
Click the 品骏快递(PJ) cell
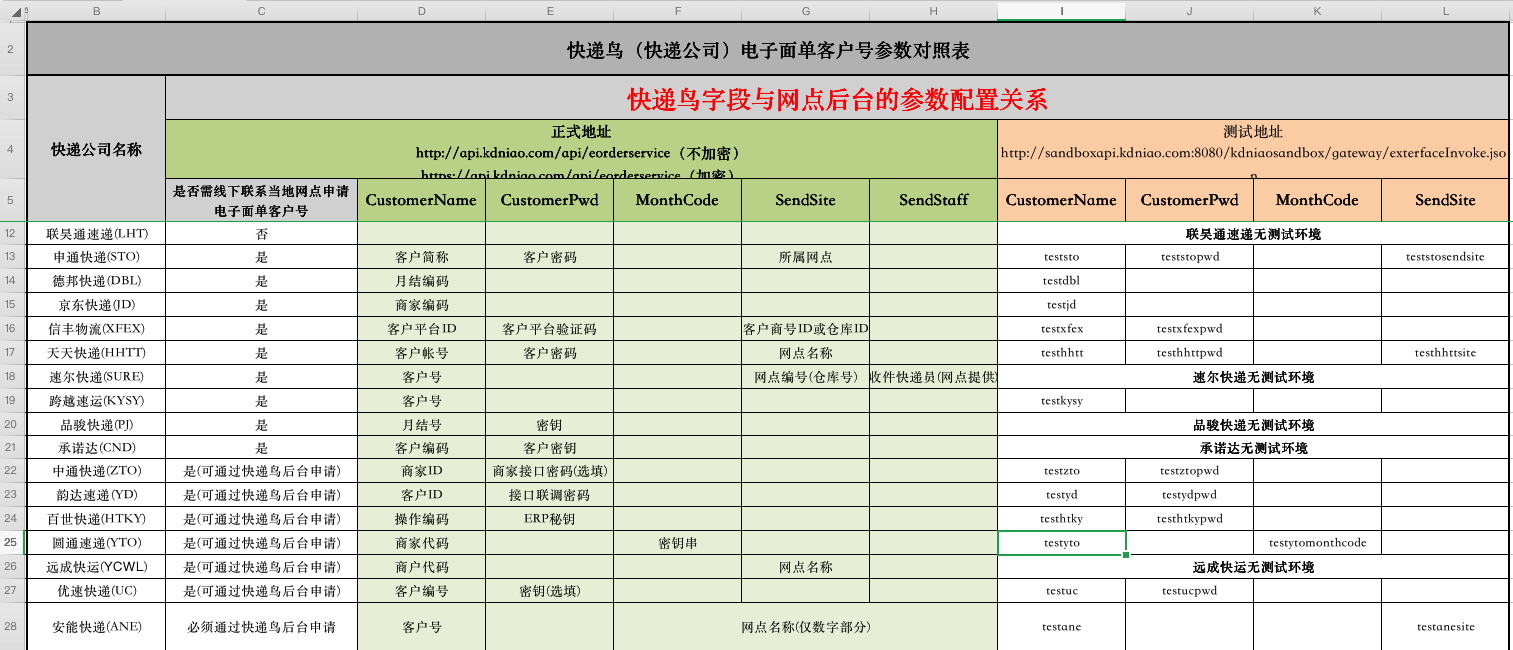pos(96,425)
